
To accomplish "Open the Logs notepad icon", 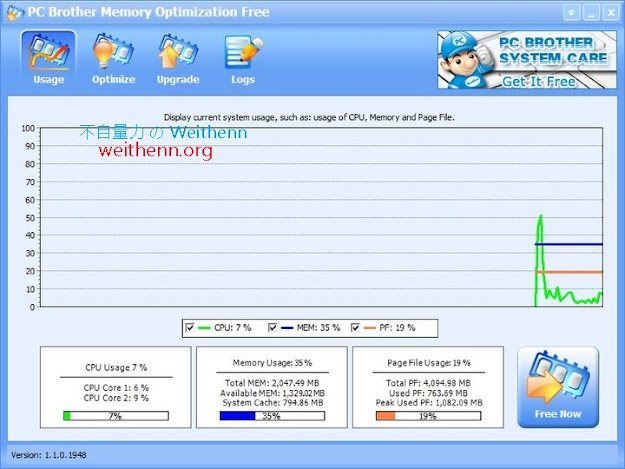I will tap(243, 58).
